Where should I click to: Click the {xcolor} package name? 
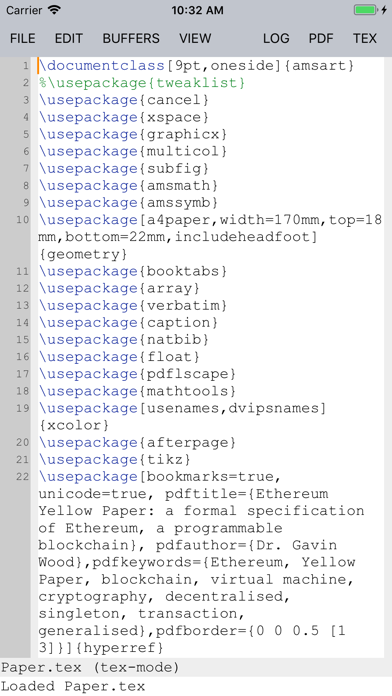point(74,425)
